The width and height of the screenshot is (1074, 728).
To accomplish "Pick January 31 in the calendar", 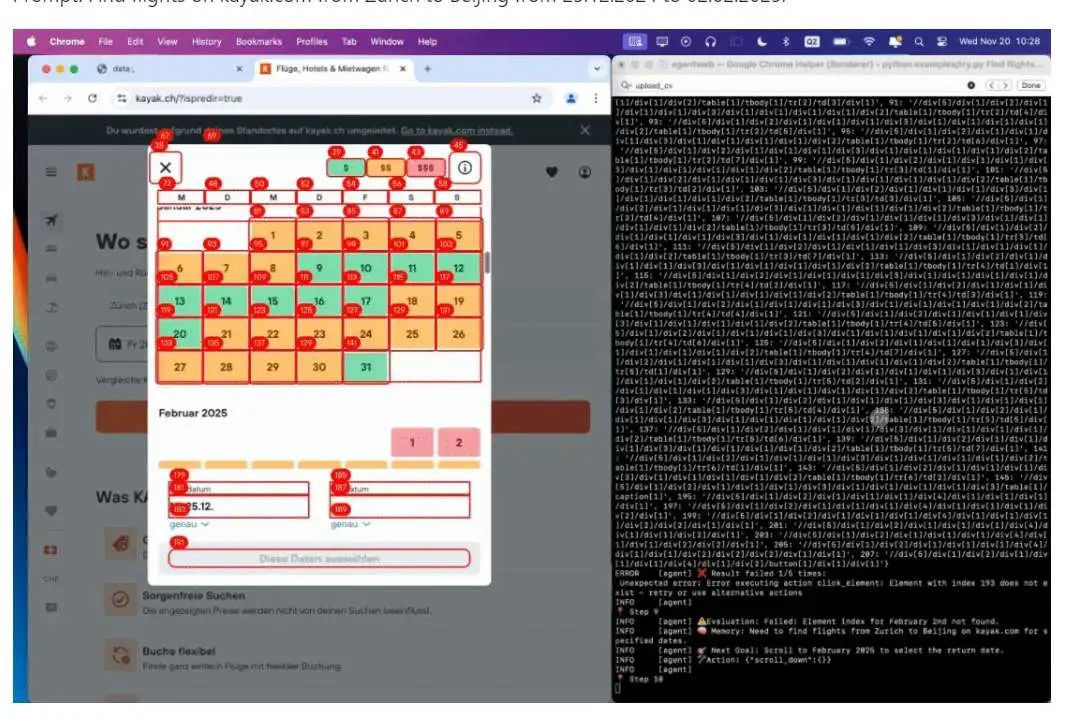I will (x=366, y=367).
